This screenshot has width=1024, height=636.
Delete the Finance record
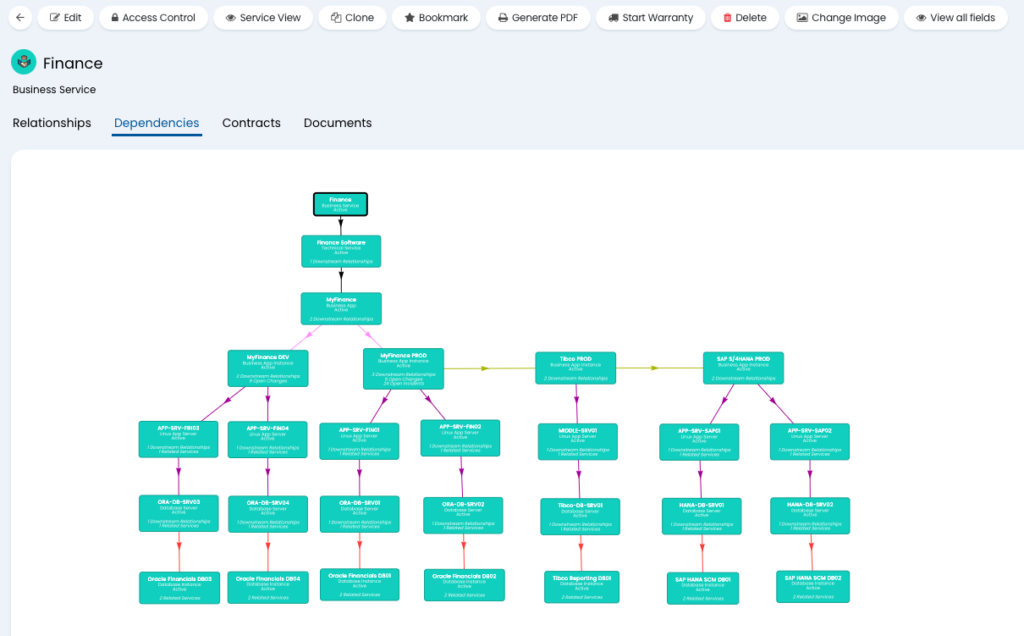(744, 18)
